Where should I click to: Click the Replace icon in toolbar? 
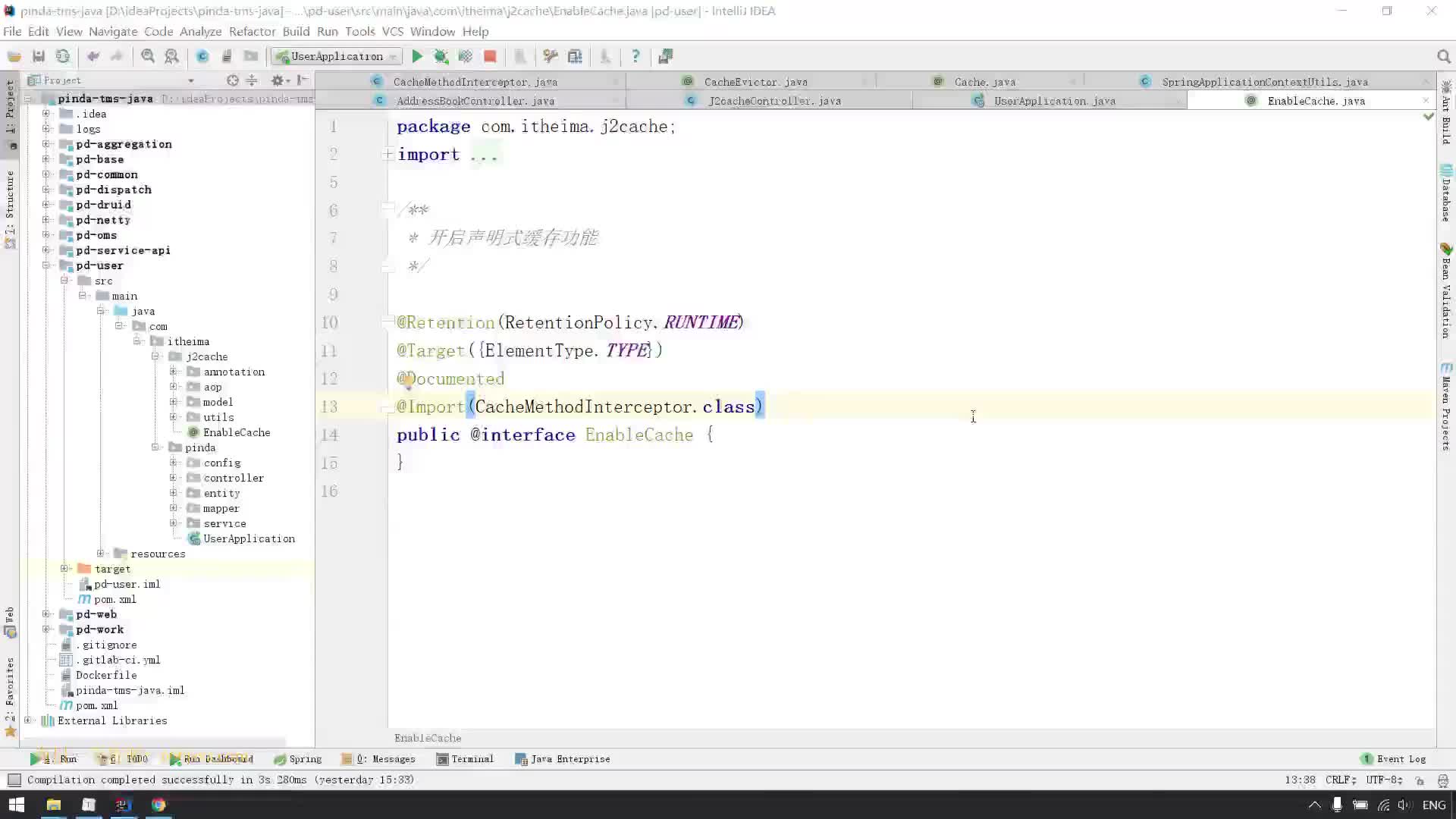(172, 56)
